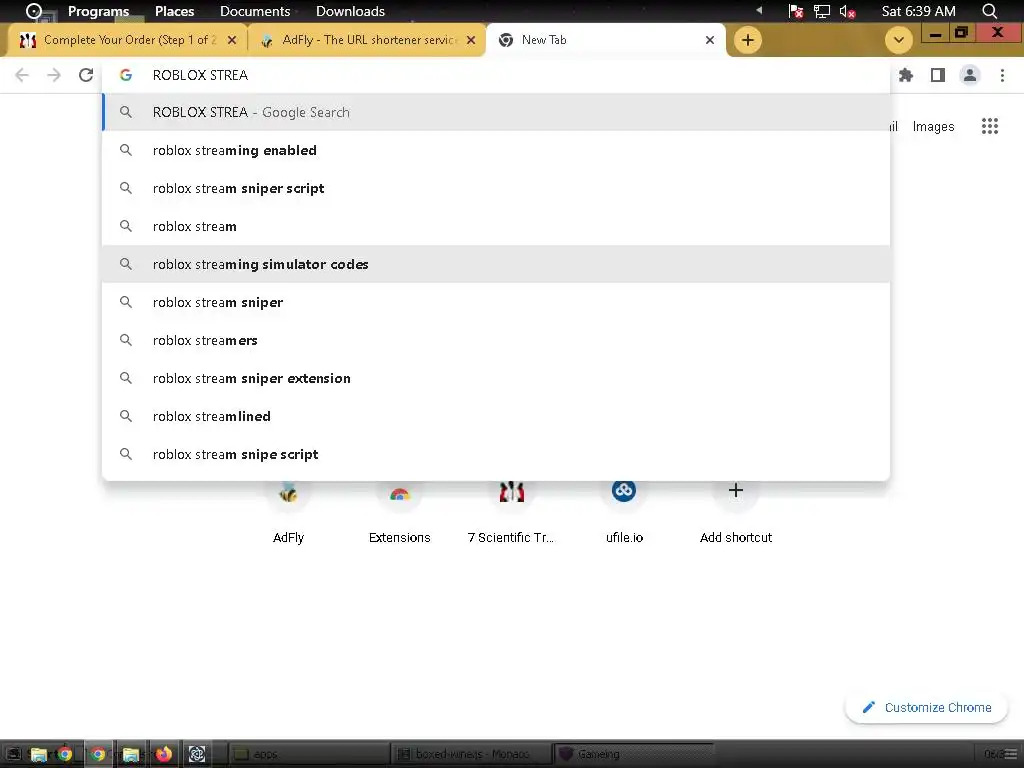Click the muted volume tray icon
The height and width of the screenshot is (768, 1024).
pyautogui.click(x=847, y=11)
